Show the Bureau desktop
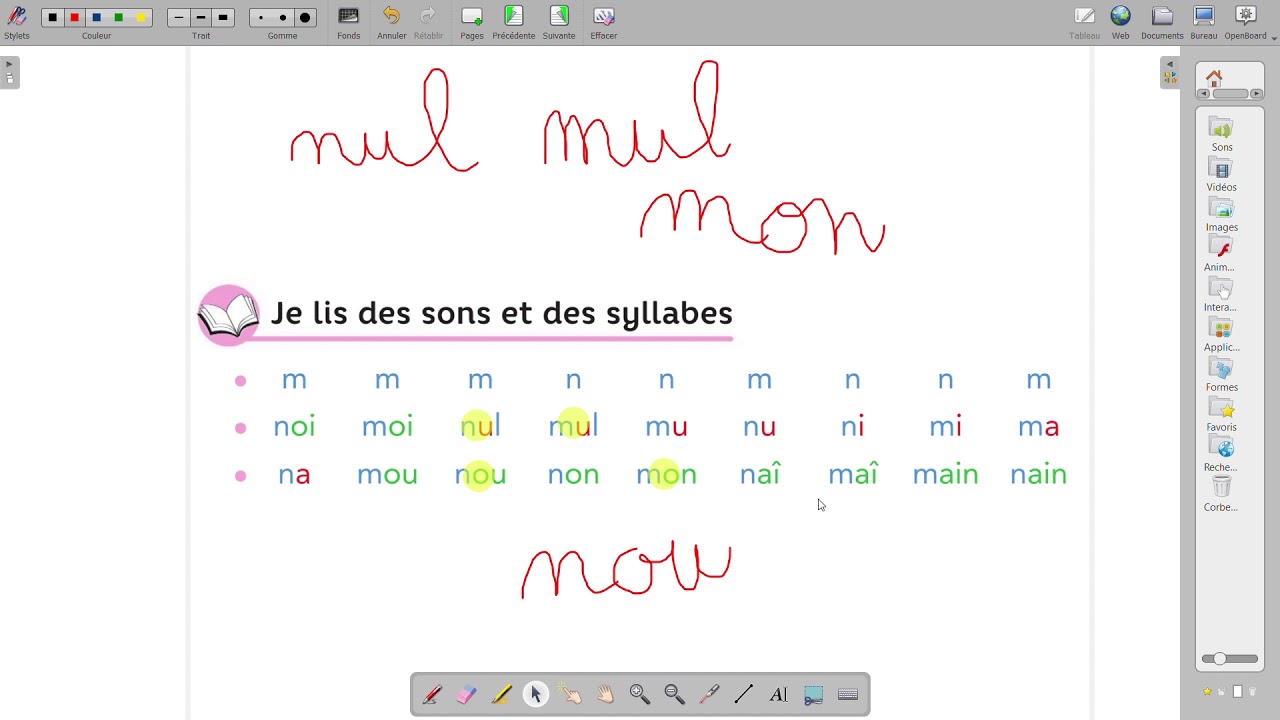This screenshot has width=1280, height=720. click(1204, 22)
